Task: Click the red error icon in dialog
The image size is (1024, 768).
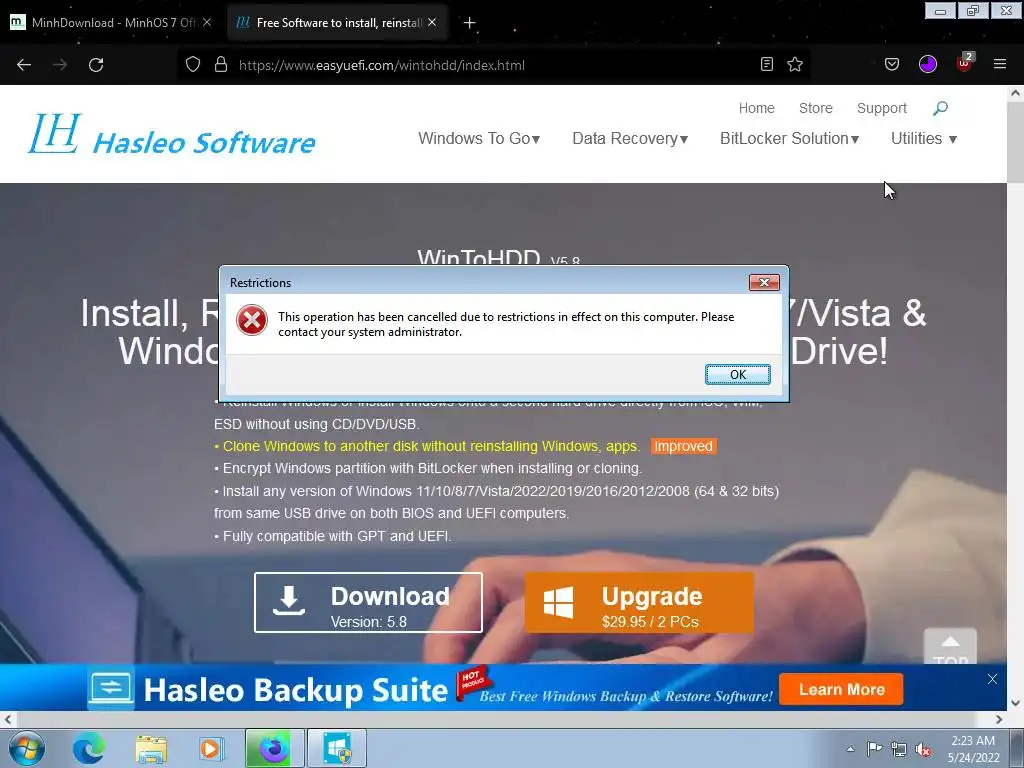Action: click(252, 321)
